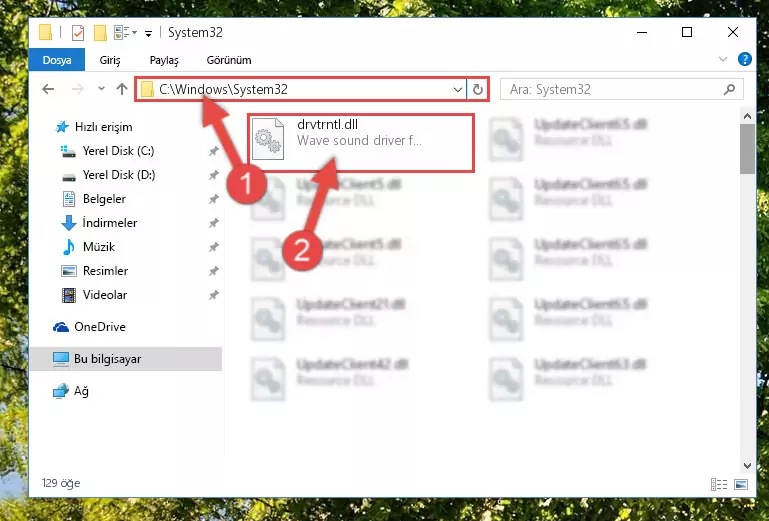Click the System32 window title text
The height and width of the screenshot is (521, 769).
pyautogui.click(x=195, y=32)
